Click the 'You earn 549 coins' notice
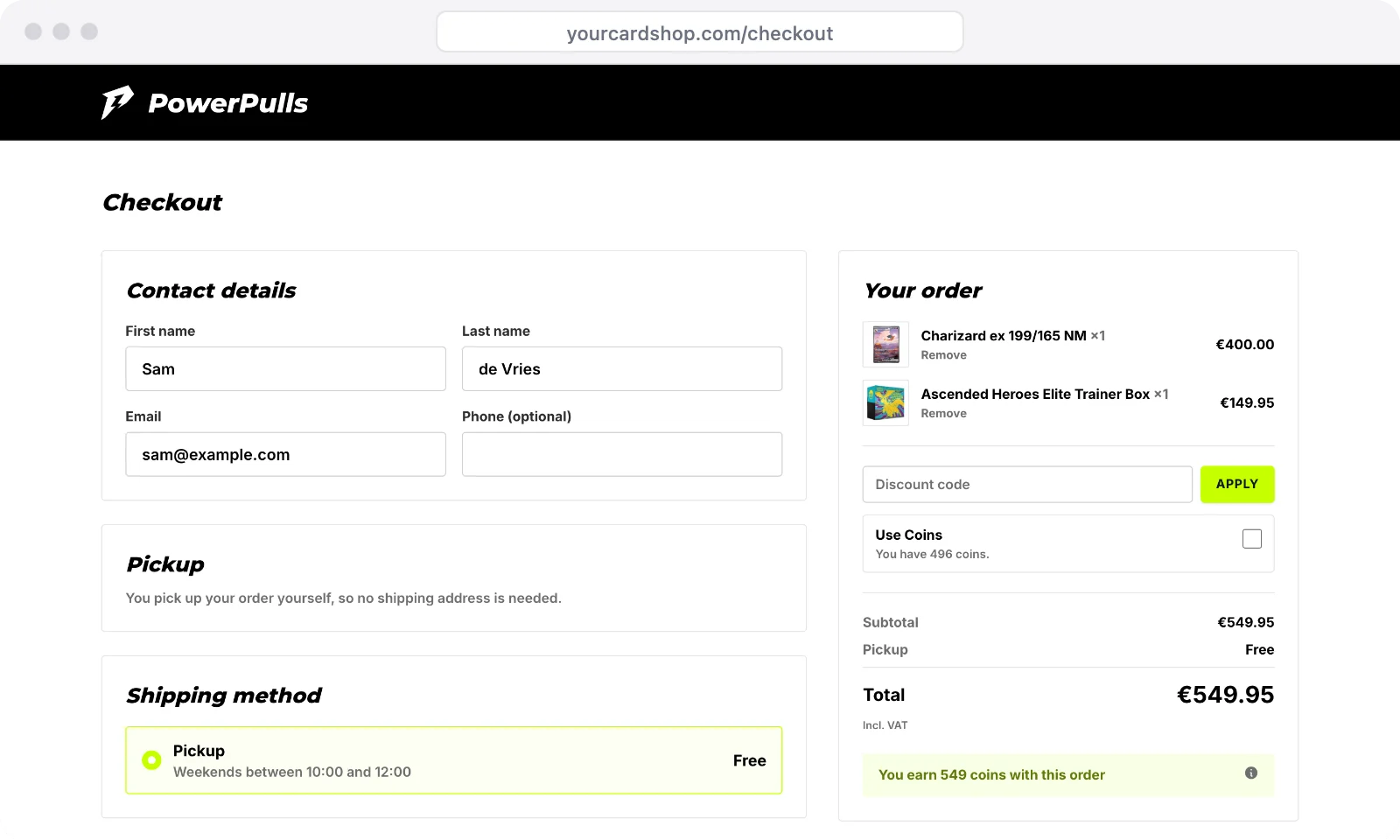The image size is (1400, 840). (x=1068, y=775)
